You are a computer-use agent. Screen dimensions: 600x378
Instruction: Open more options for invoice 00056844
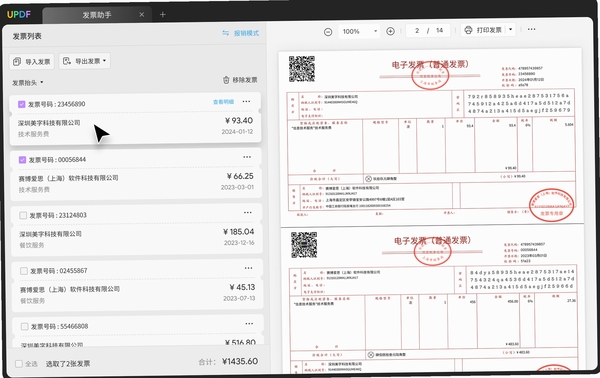247,157
